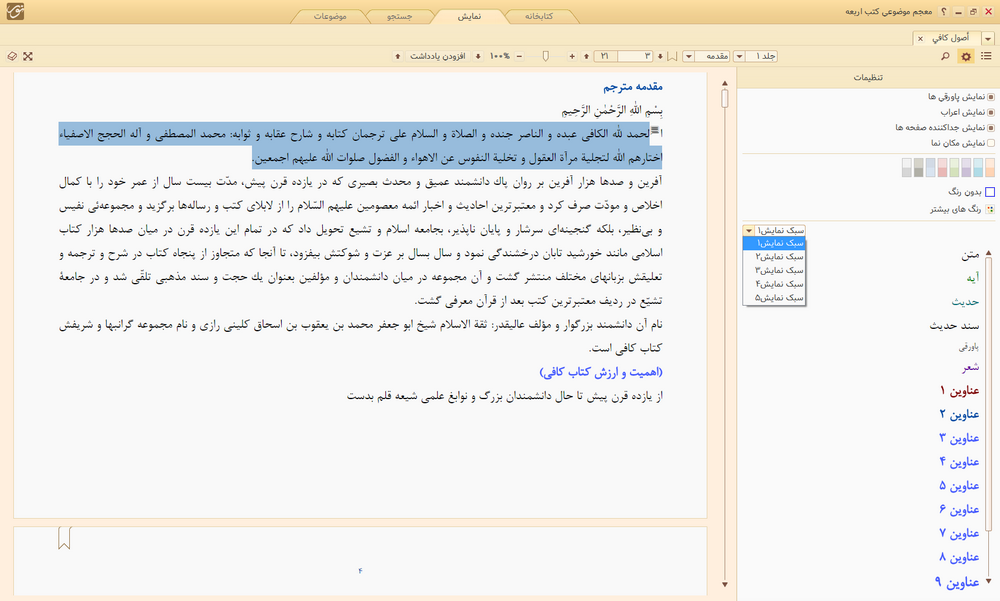Image resolution: width=1000 pixels, height=601 pixels.
Task: Click the bookmark icon in toolbar
Action: coord(672,56)
